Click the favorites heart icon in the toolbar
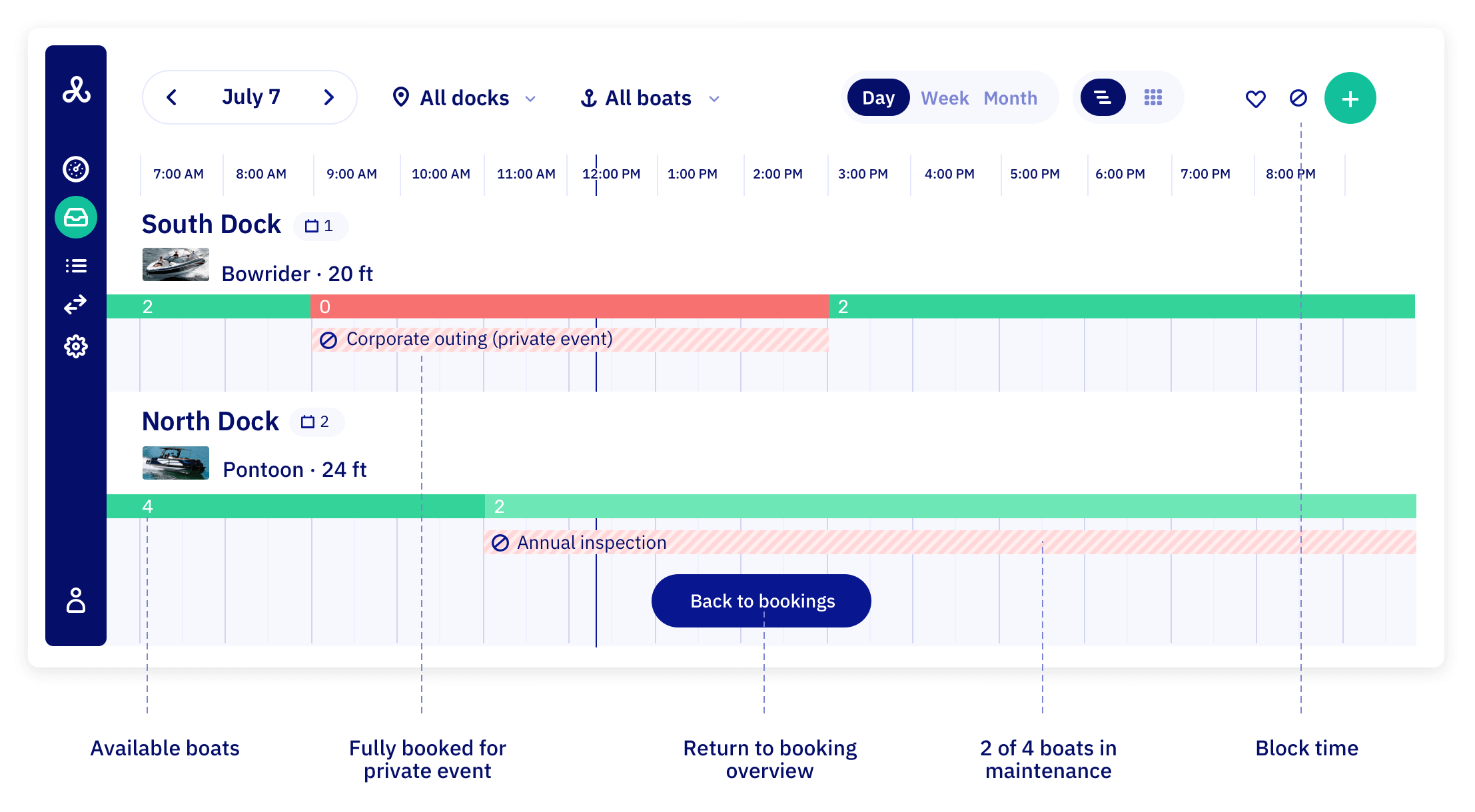Screen dimensions: 1475x812 [x=1255, y=98]
